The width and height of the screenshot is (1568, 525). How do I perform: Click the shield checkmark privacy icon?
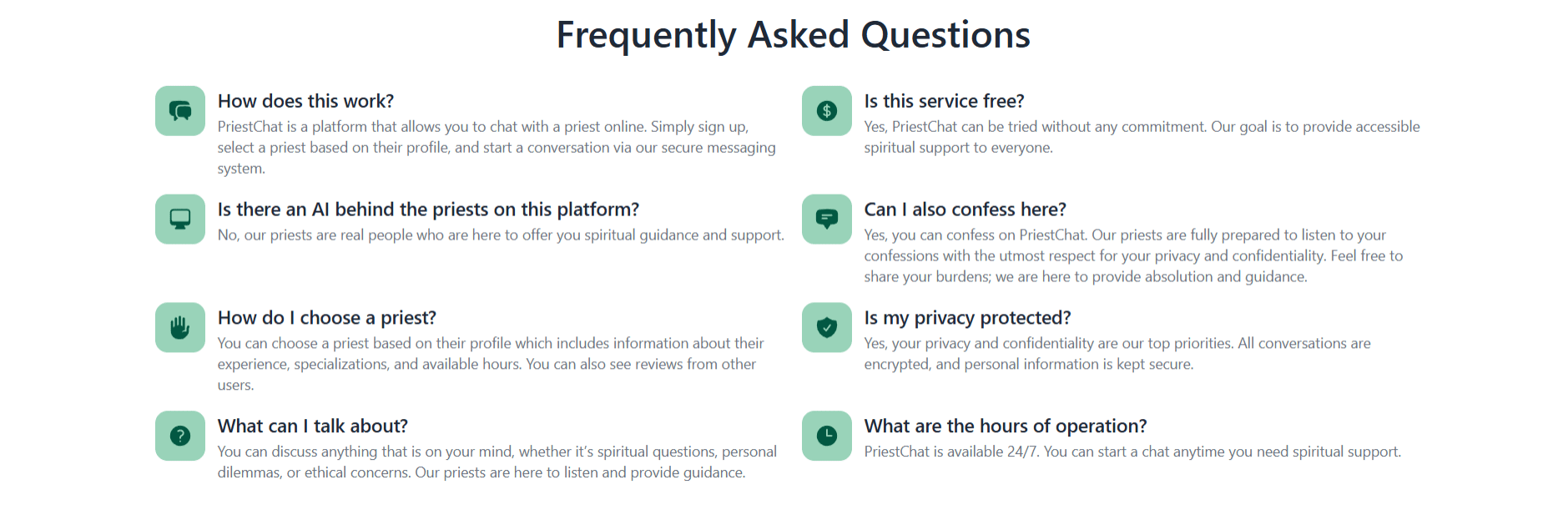point(826,327)
